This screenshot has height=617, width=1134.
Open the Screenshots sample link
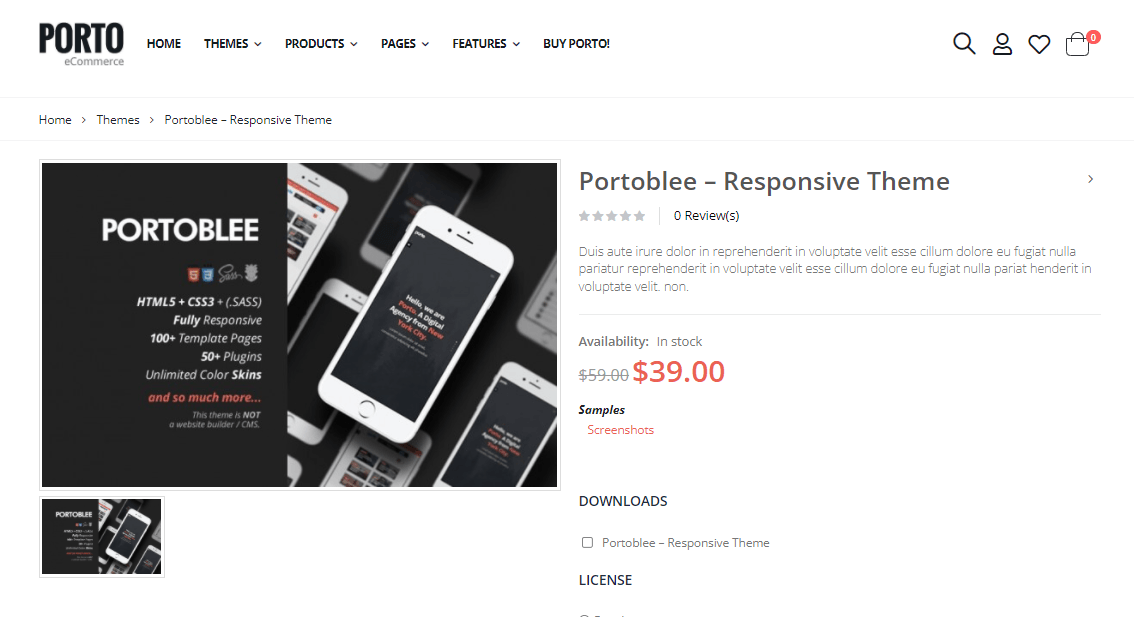click(x=621, y=430)
